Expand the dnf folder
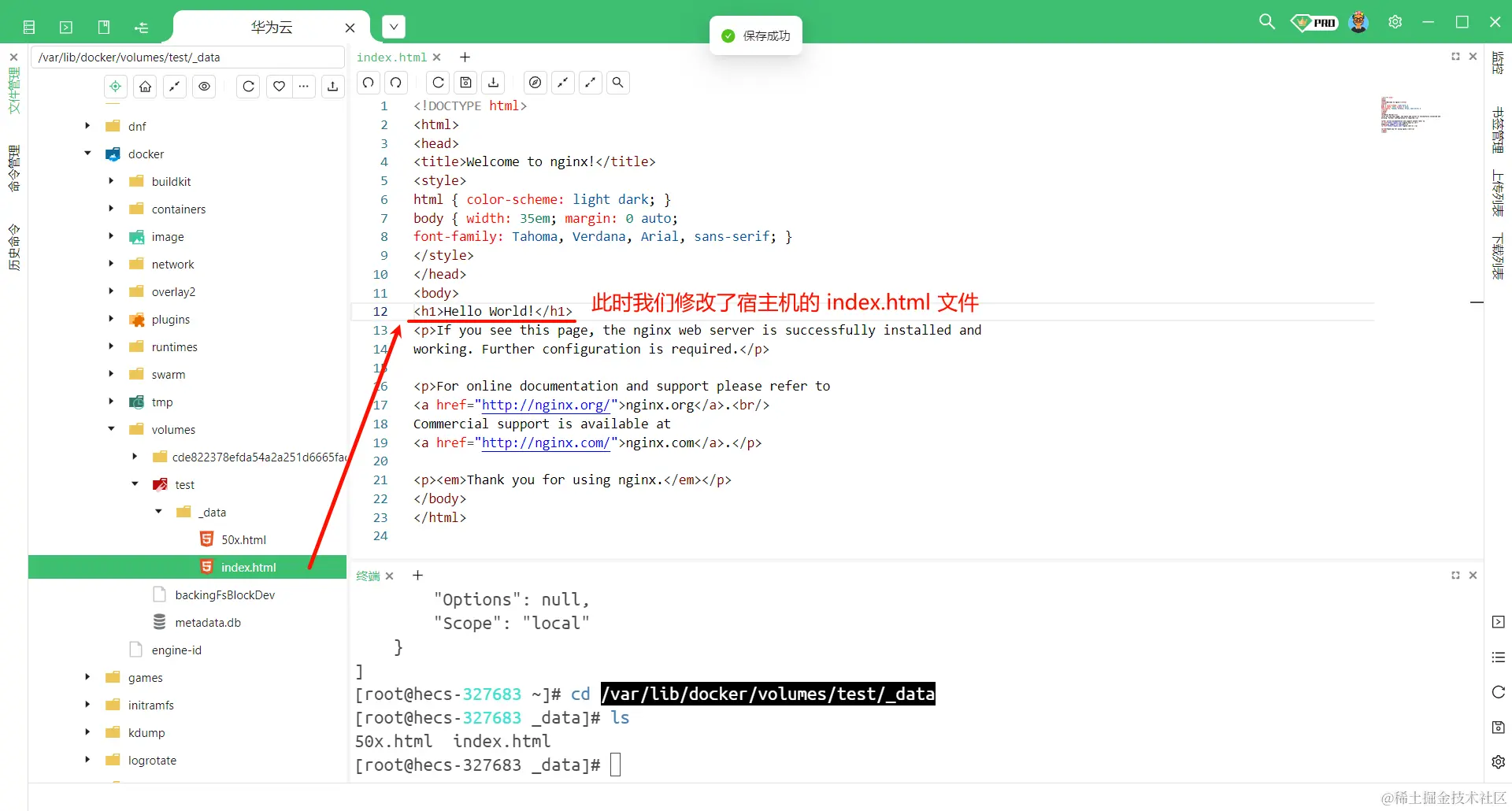 [87, 126]
